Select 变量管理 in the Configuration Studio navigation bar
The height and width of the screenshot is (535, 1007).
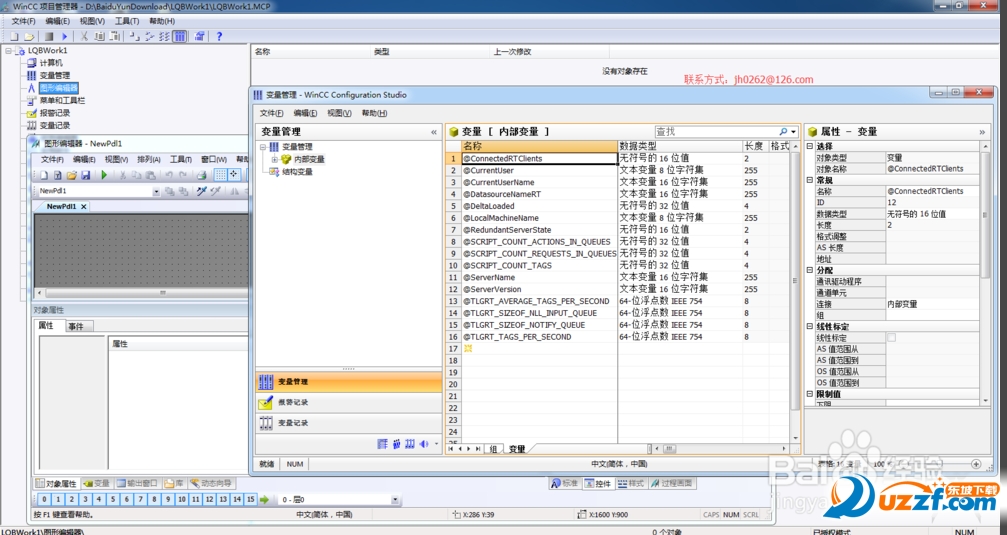349,382
